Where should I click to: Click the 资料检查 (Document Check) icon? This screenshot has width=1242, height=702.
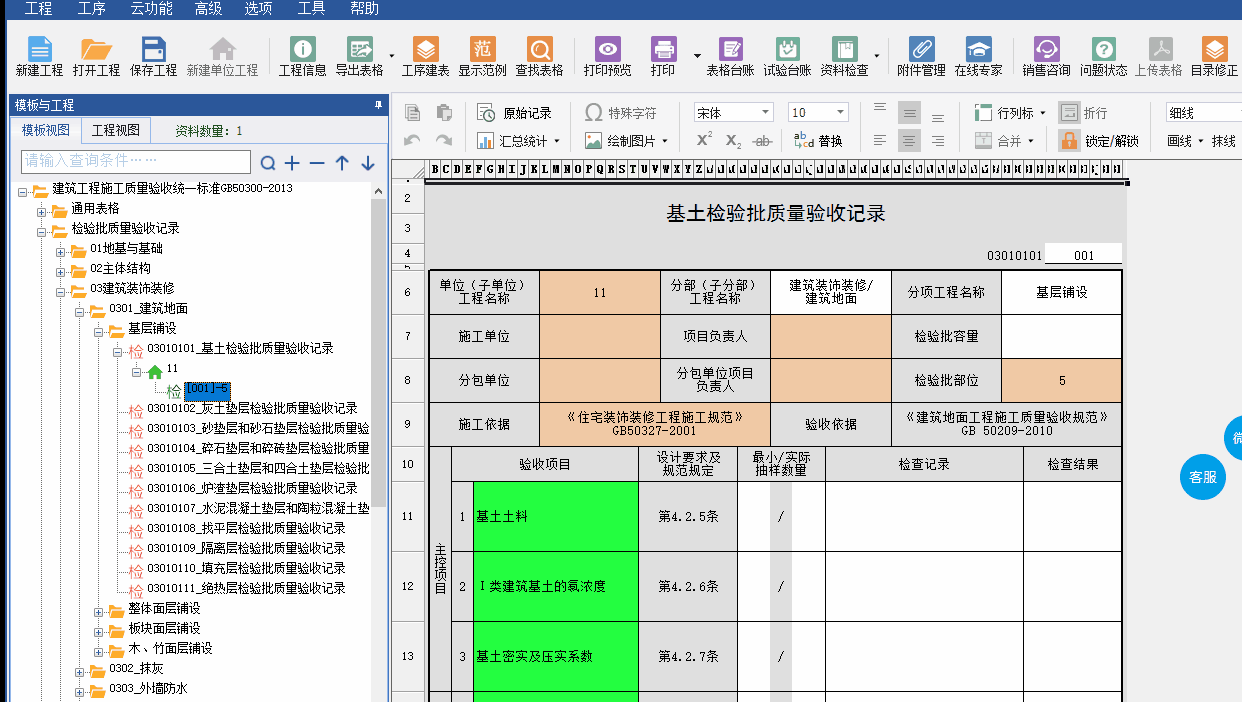(x=844, y=50)
